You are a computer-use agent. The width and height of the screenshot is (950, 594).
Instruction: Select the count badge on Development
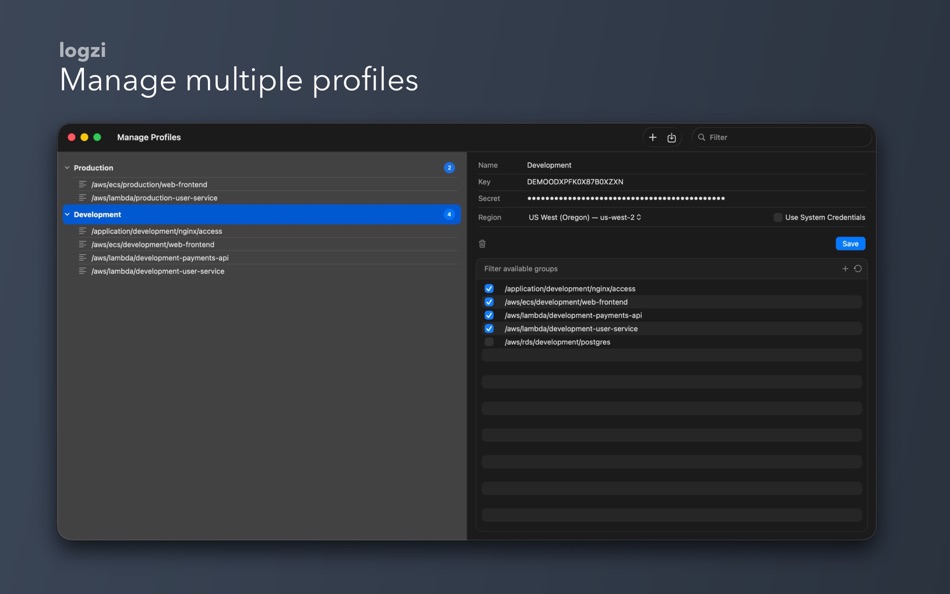tap(448, 213)
